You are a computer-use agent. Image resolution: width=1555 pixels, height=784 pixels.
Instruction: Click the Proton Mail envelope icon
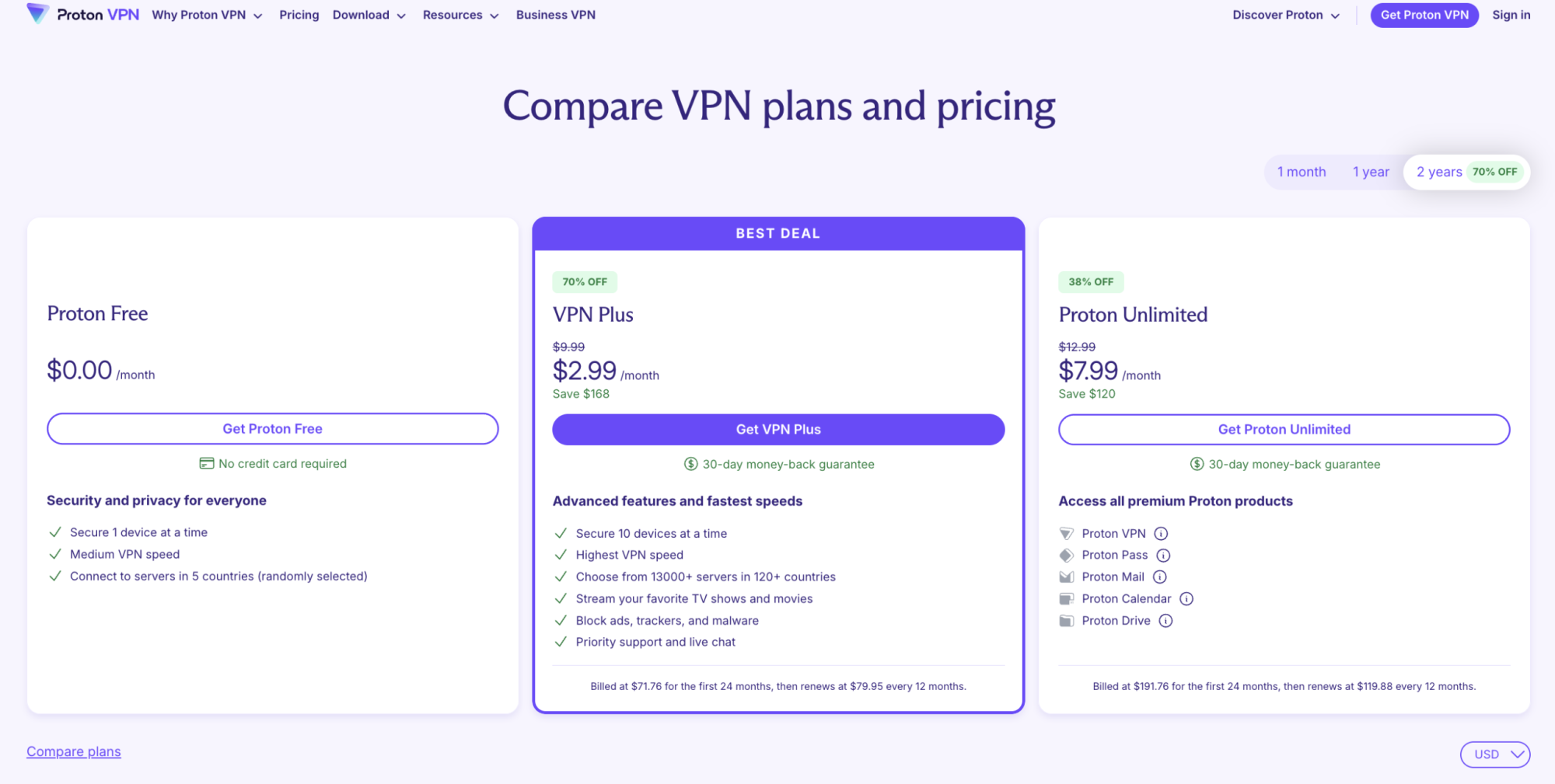(1065, 577)
